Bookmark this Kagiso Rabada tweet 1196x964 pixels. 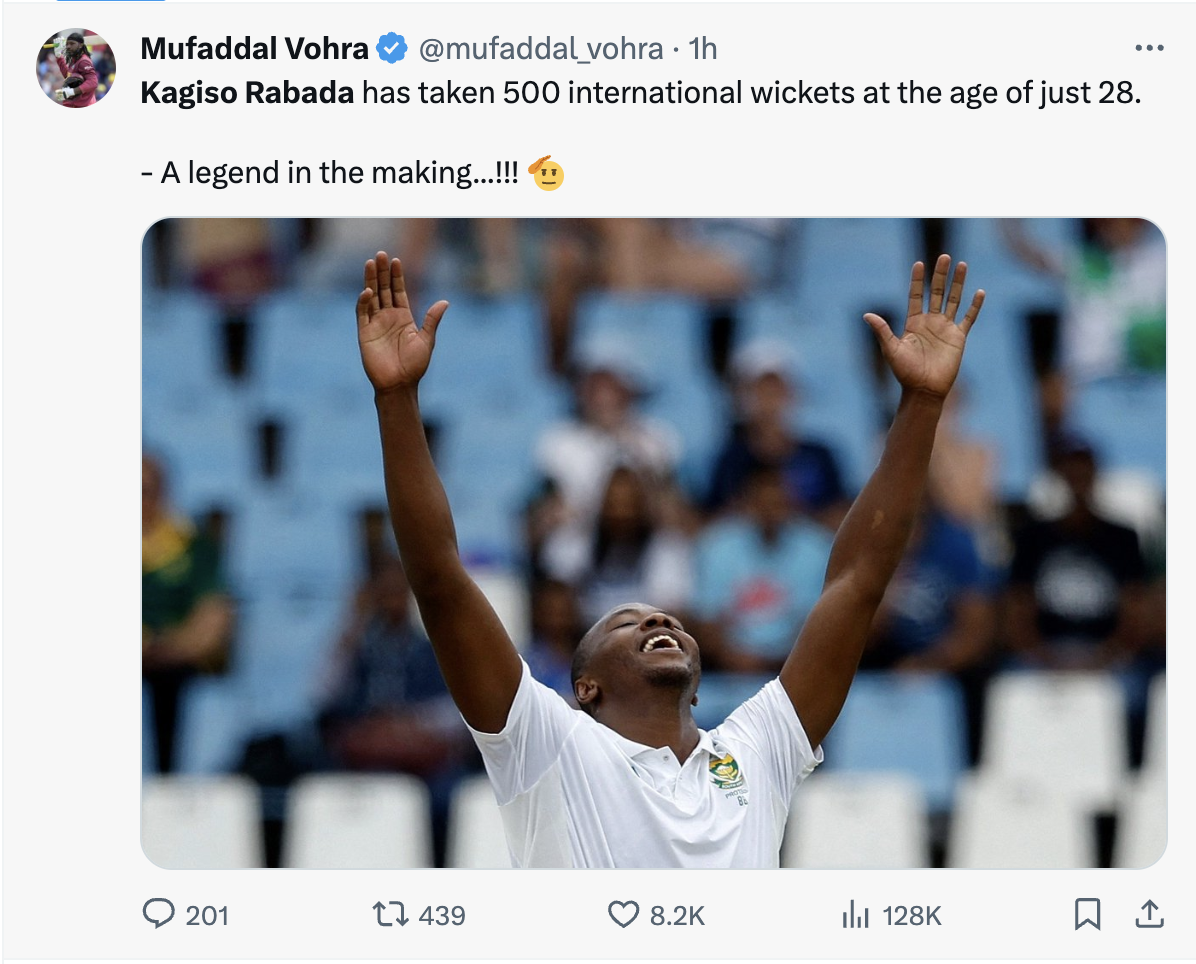1087,914
